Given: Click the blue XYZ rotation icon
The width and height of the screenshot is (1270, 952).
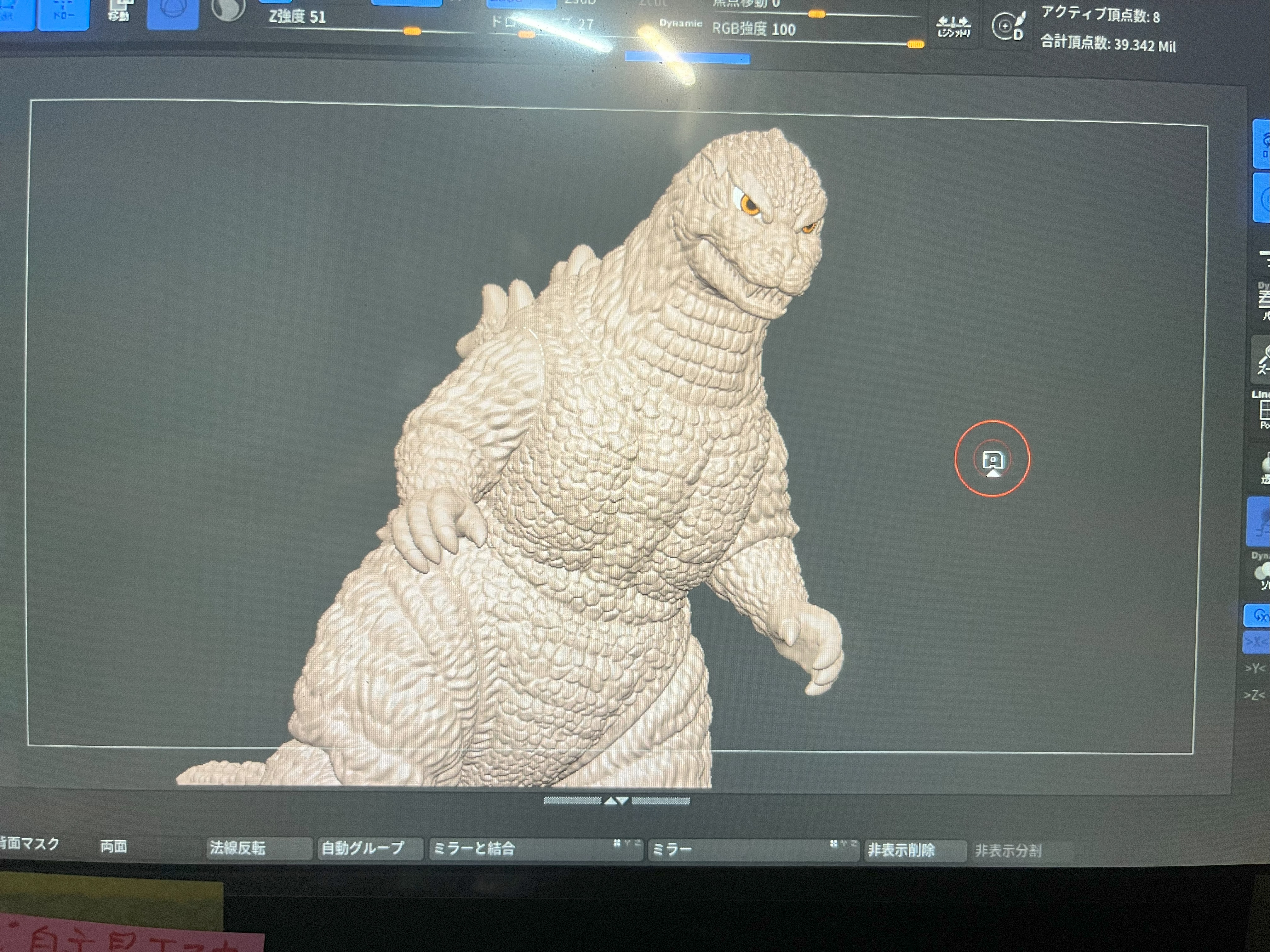Looking at the screenshot, I should [1257, 615].
